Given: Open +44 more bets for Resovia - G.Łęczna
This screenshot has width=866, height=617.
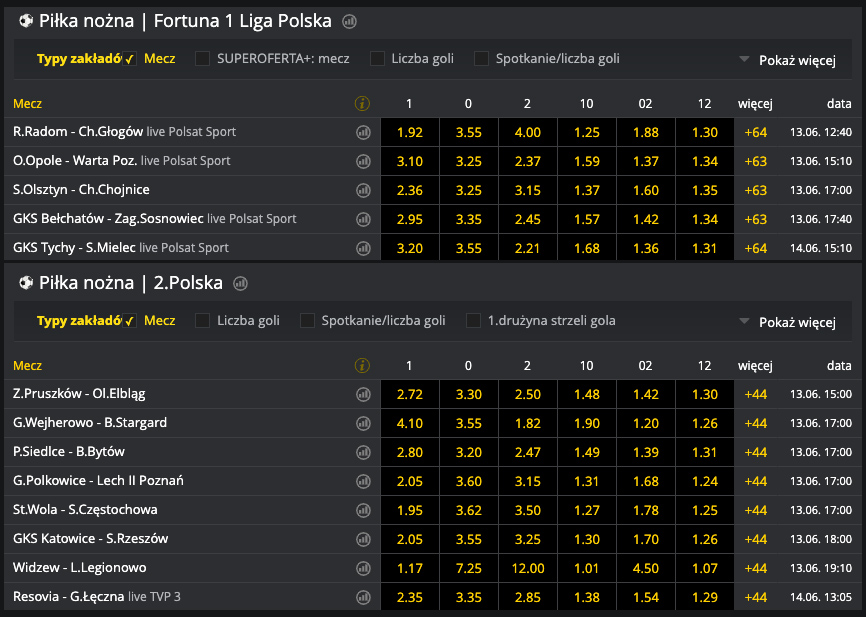Looking at the screenshot, I should point(755,597).
